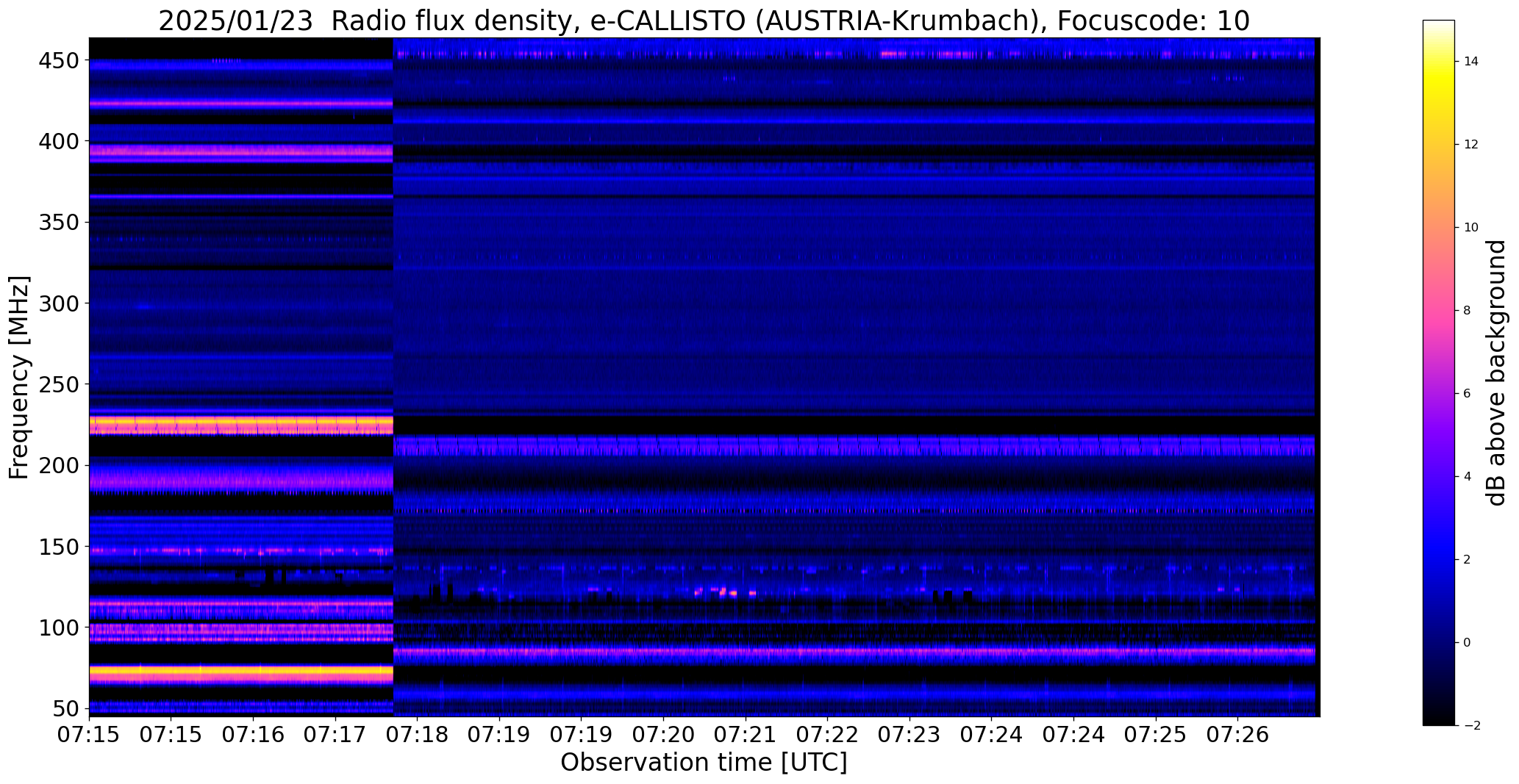Click the 6 value on the colorbar

pos(1468,394)
